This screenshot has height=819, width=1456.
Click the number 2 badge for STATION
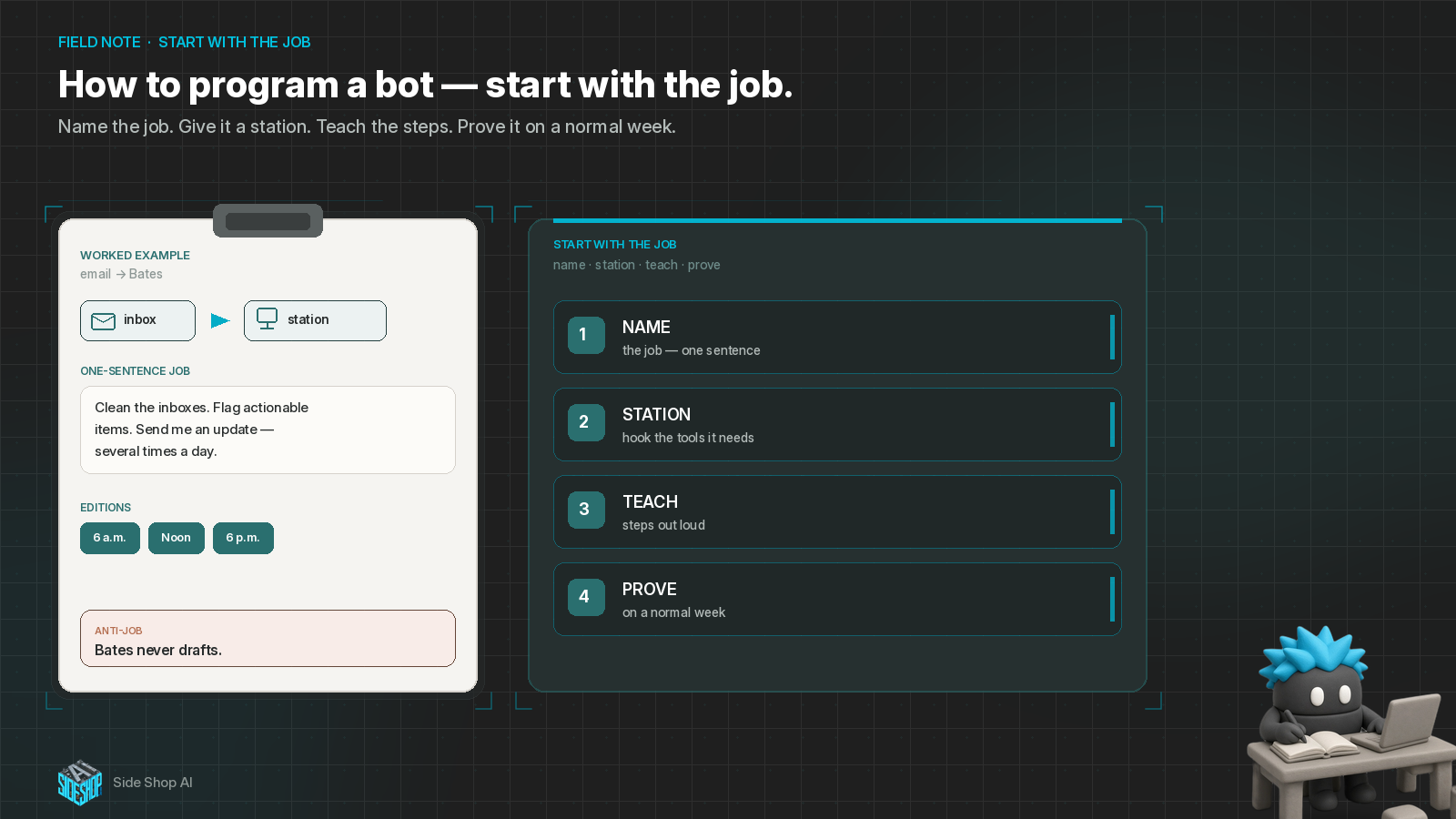point(586,422)
